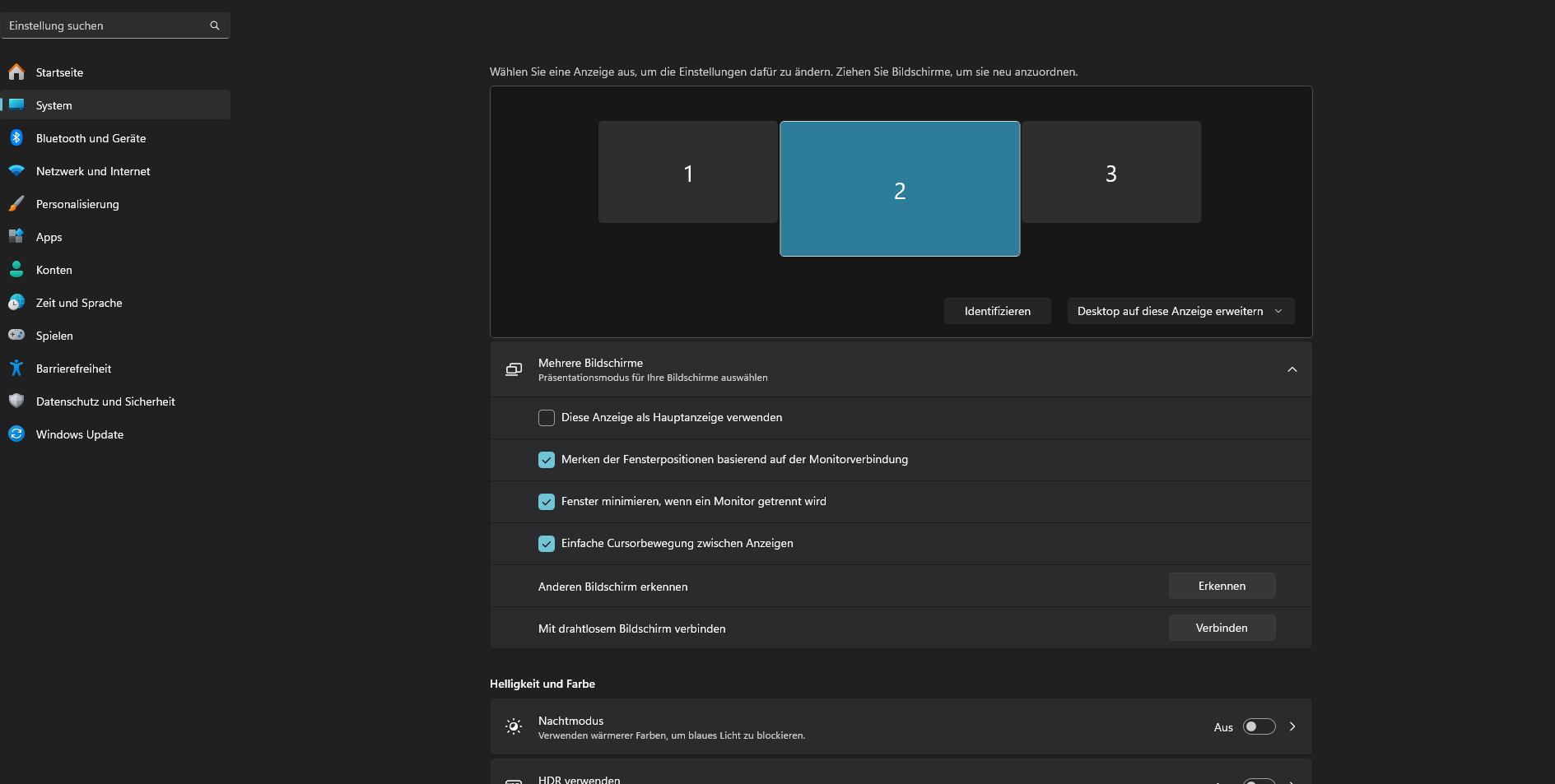This screenshot has height=784, width=1555.
Task: Select display 2 in arrangement
Action: tap(900, 189)
